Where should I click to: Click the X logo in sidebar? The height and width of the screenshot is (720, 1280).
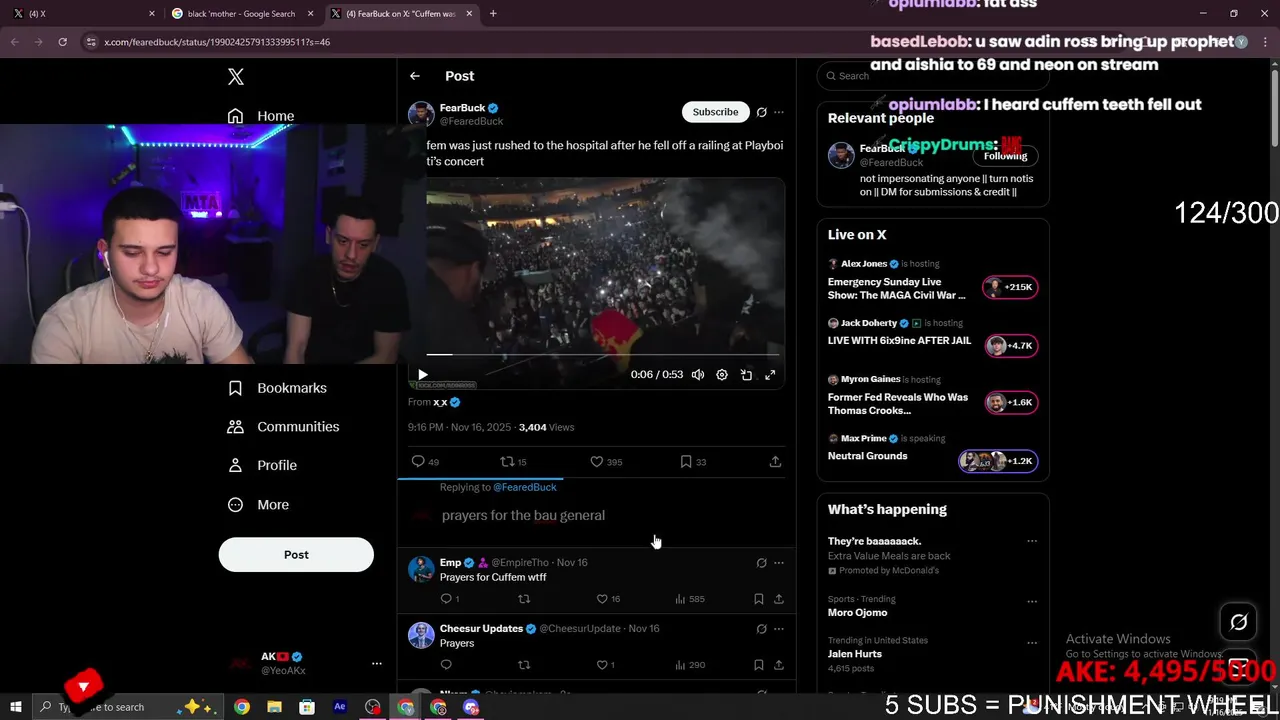236,77
